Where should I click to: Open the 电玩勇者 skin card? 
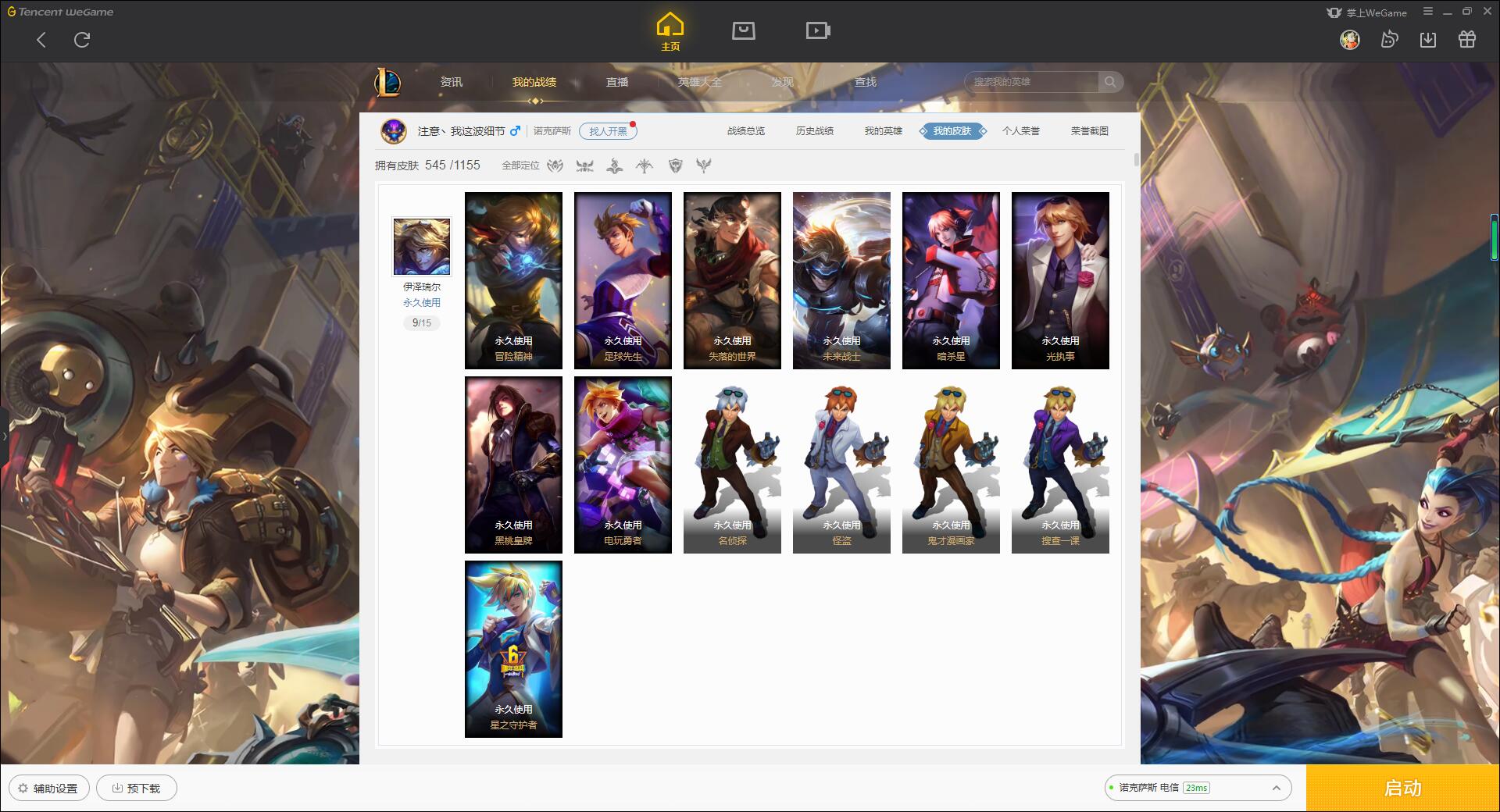623,465
